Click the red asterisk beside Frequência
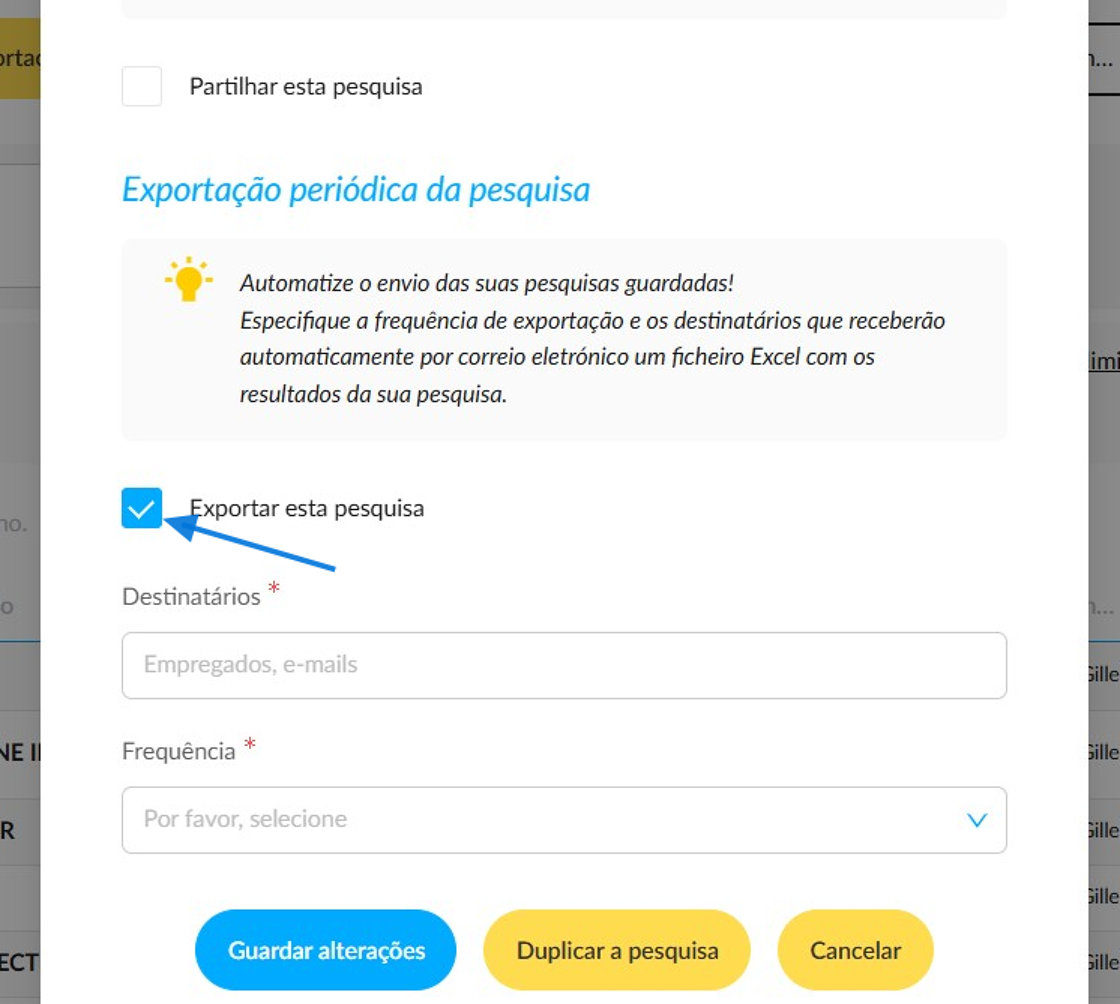 [x=249, y=744]
